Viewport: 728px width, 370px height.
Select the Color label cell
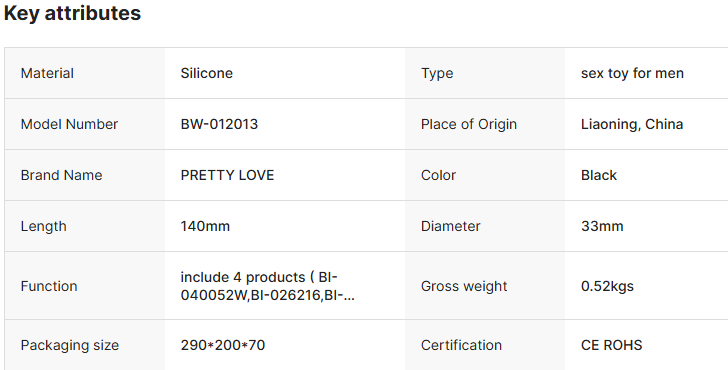[x=485, y=175]
